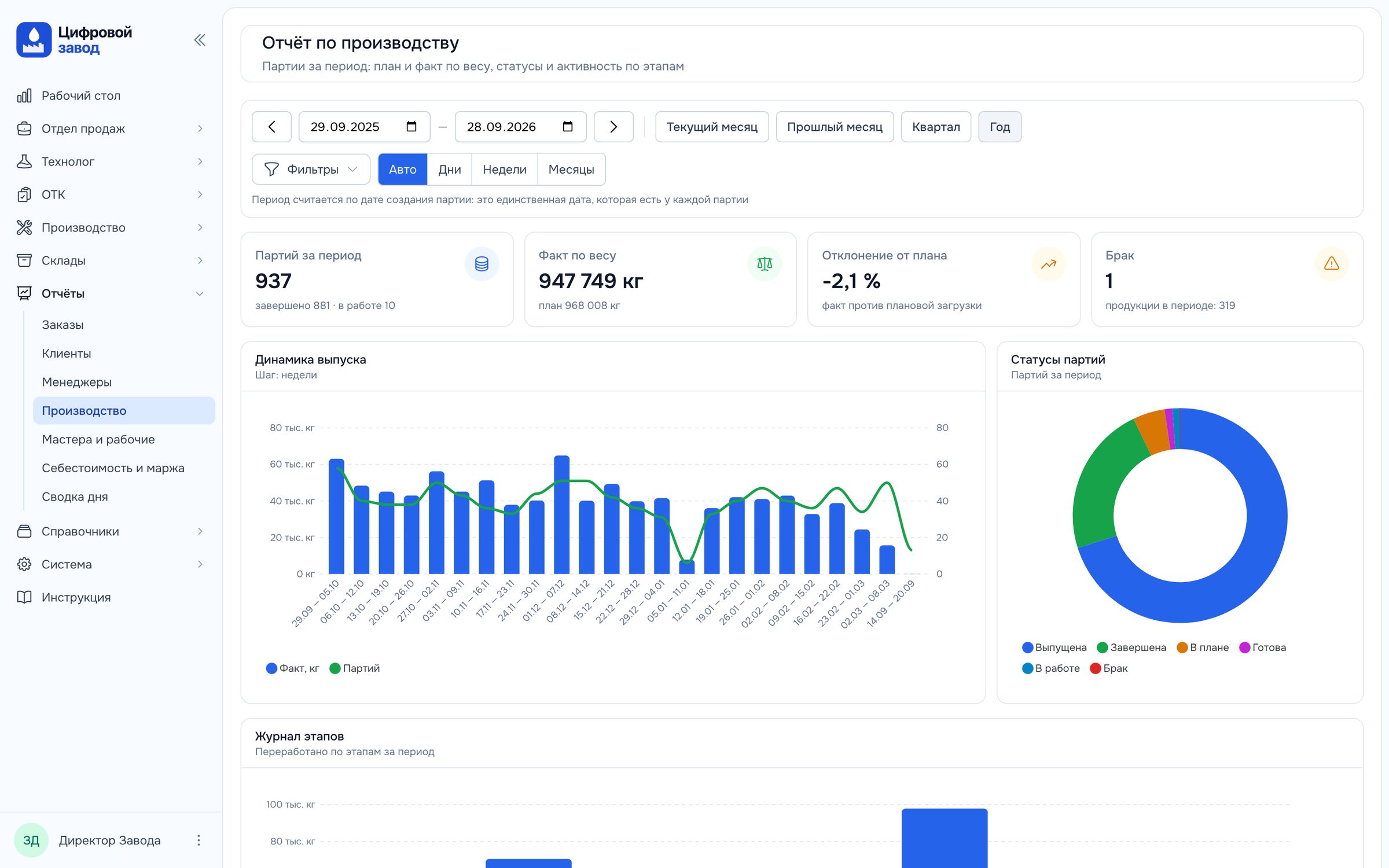The width and height of the screenshot is (1389, 868).
Task: Click the ЗД user avatar
Action: pyautogui.click(x=31, y=840)
